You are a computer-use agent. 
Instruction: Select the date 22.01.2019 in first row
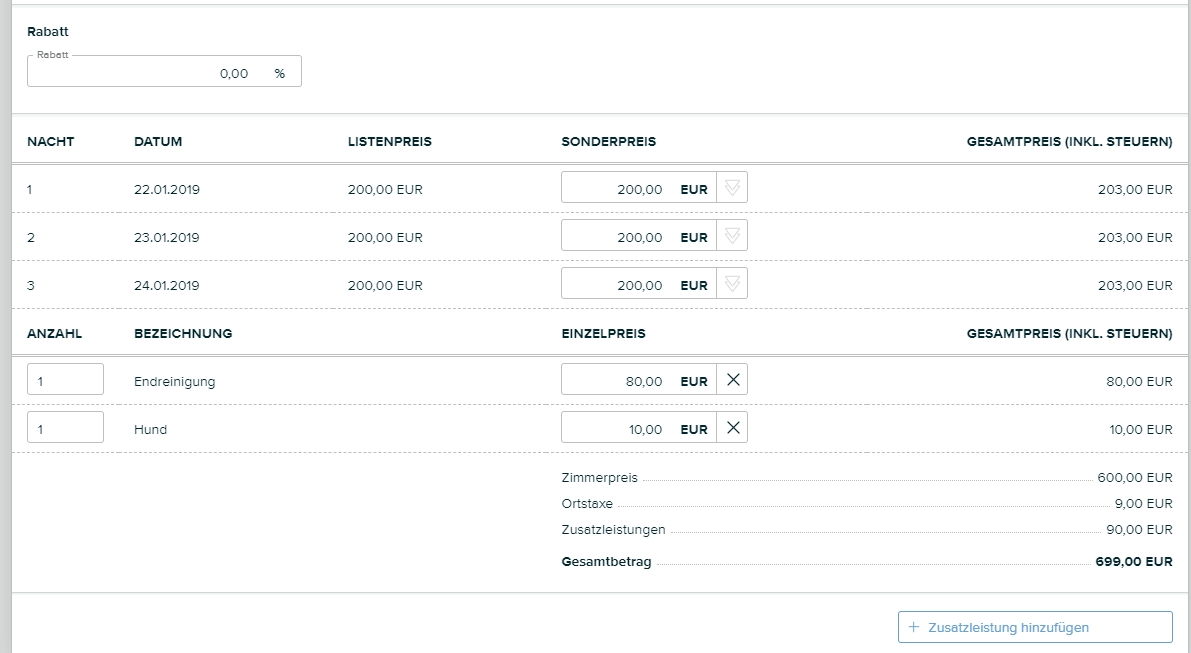point(167,189)
